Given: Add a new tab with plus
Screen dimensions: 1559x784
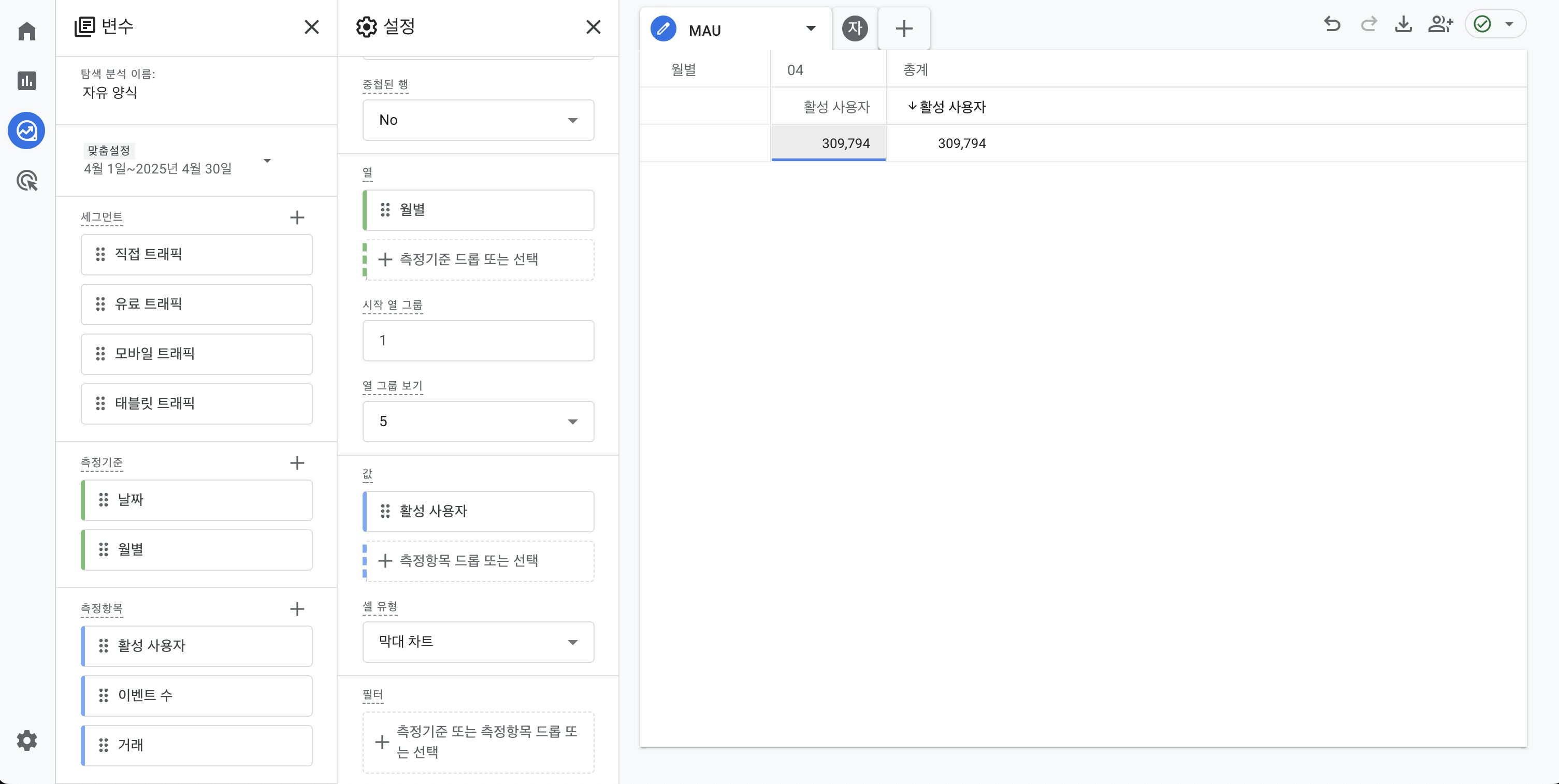Looking at the screenshot, I should click(904, 28).
